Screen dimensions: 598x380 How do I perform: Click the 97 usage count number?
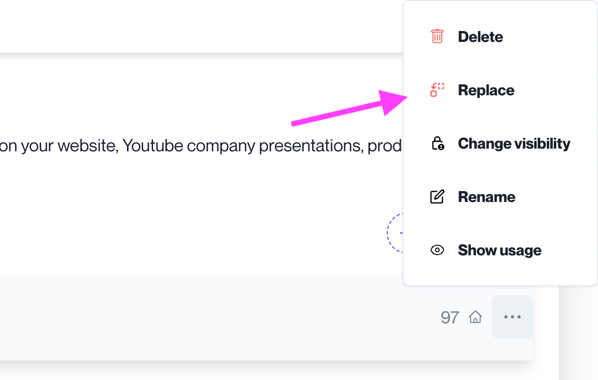[450, 317]
